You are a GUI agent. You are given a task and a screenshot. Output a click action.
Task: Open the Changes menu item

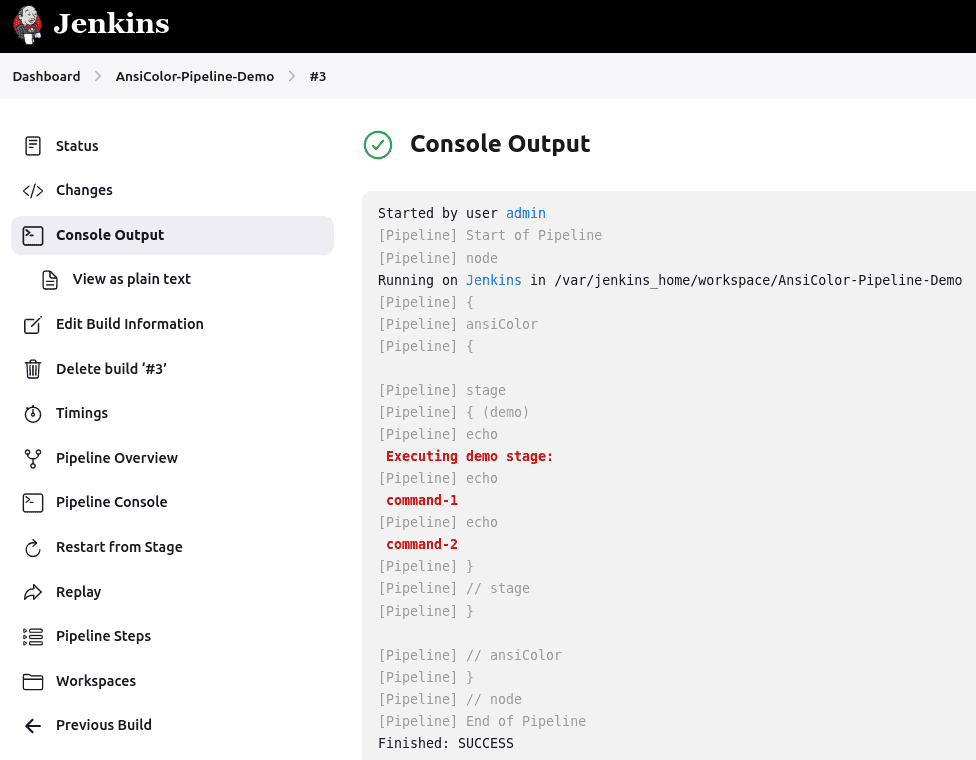pos(172,190)
